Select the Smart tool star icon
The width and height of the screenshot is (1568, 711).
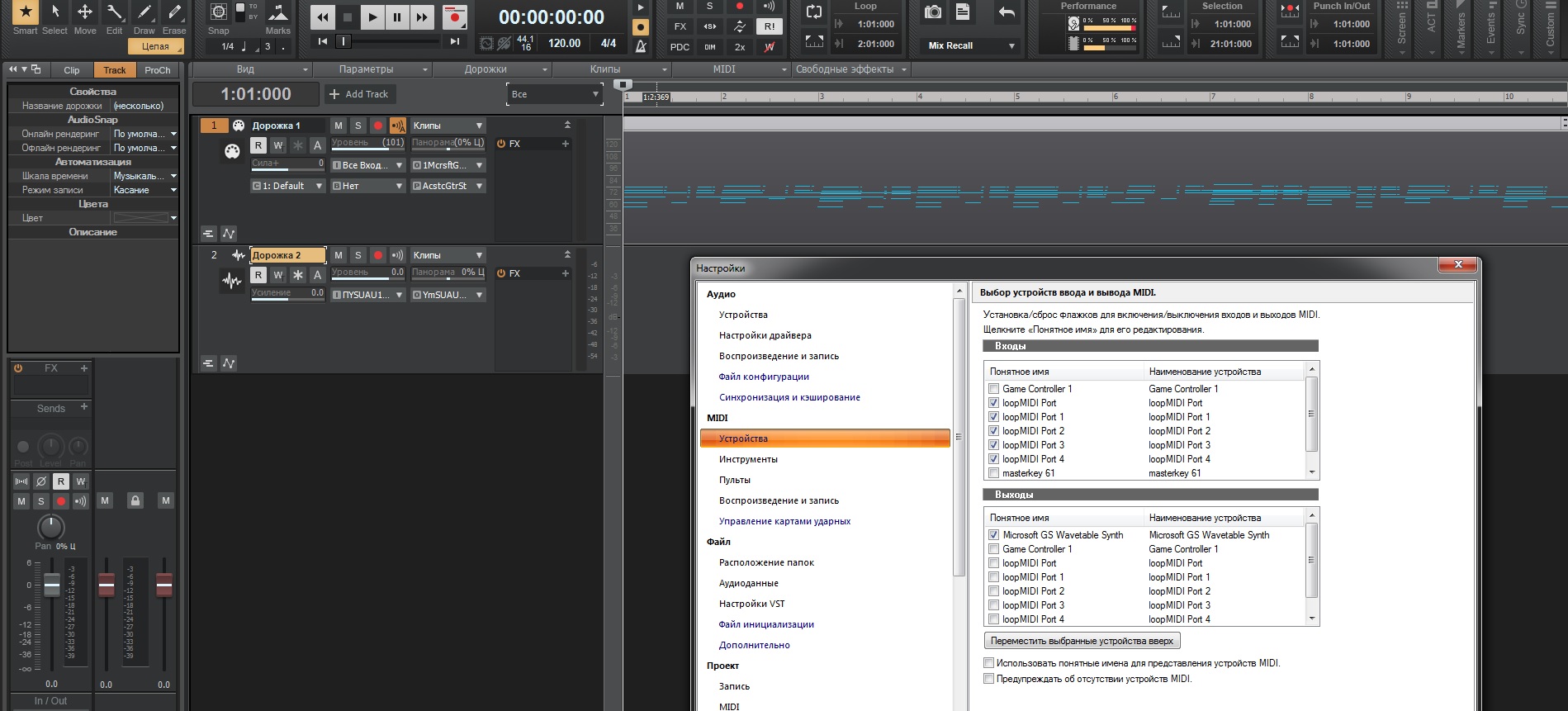pos(25,12)
